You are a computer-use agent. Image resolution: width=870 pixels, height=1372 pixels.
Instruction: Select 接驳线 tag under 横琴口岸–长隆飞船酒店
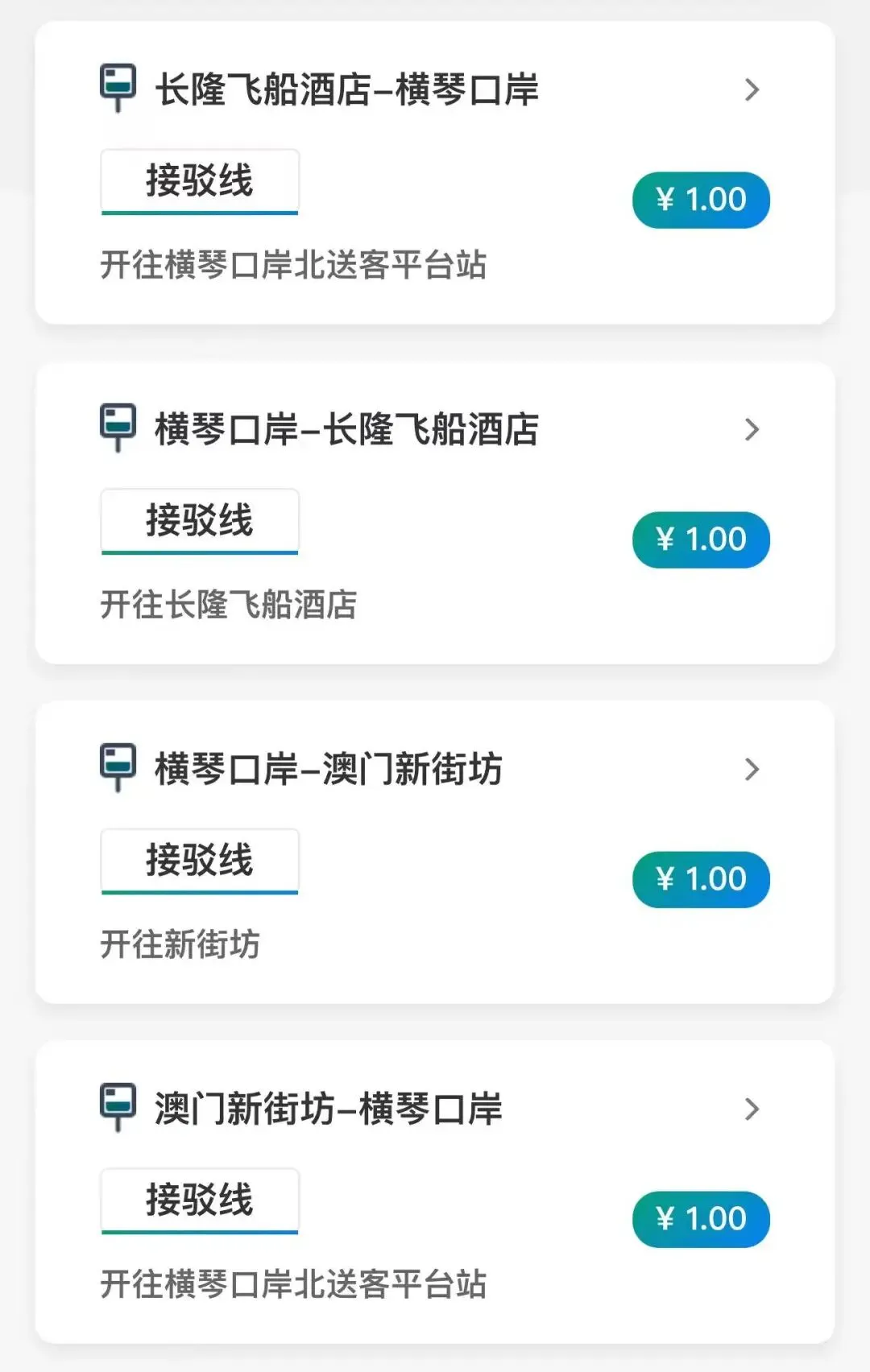coord(200,521)
